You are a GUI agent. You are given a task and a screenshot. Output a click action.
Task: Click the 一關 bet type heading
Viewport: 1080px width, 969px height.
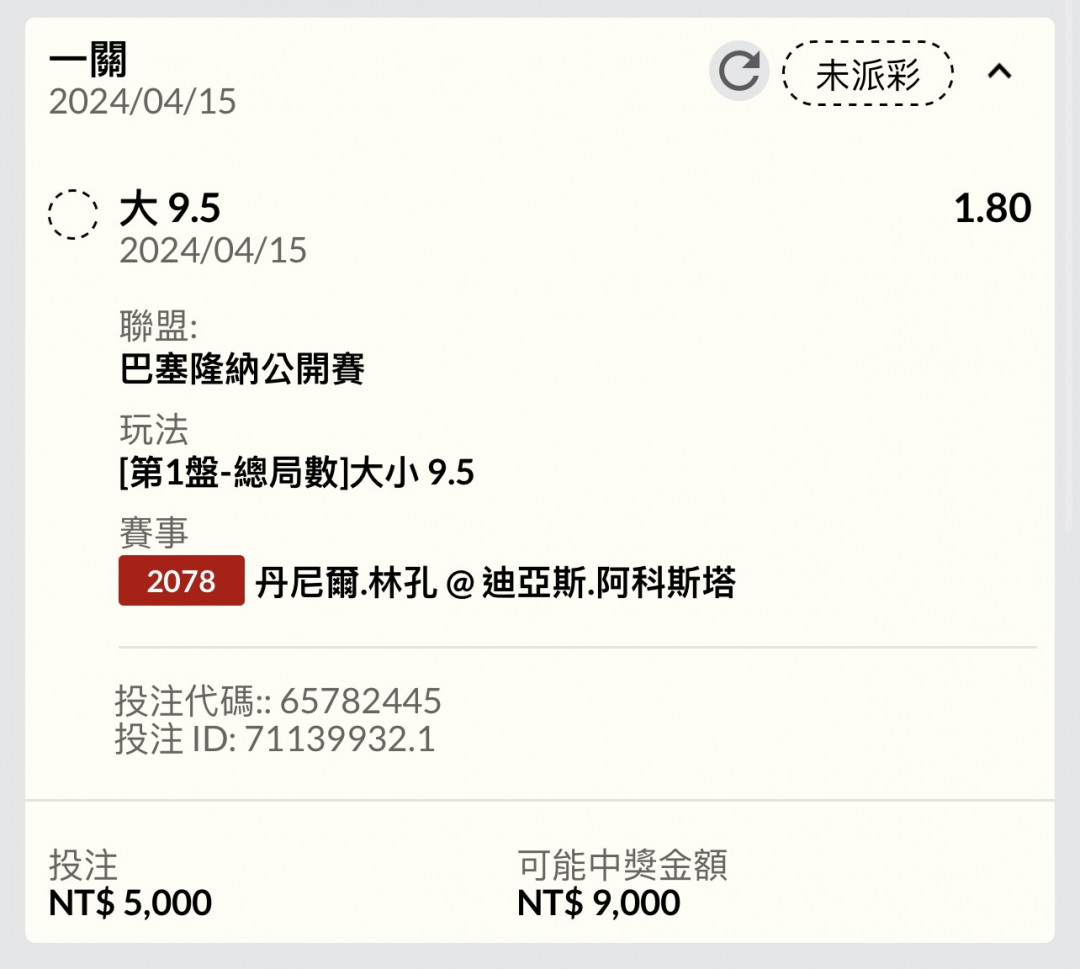coord(88,59)
